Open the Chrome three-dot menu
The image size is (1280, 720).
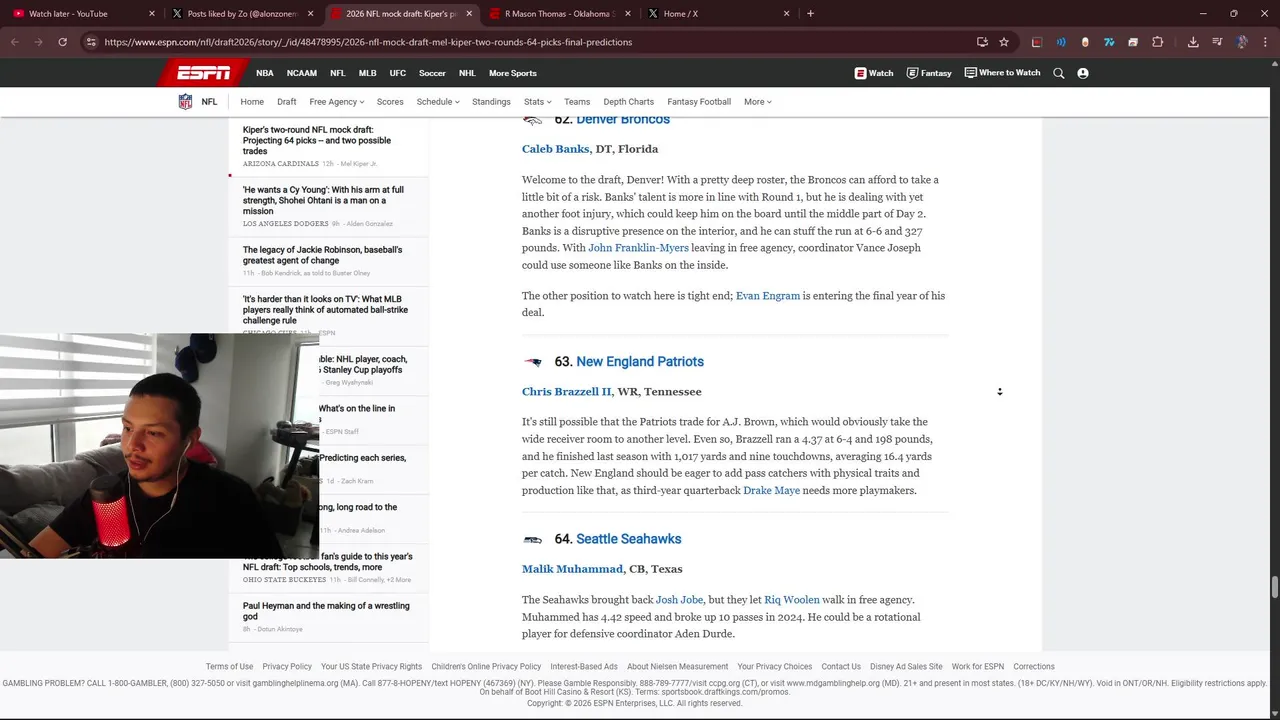[x=1265, y=42]
